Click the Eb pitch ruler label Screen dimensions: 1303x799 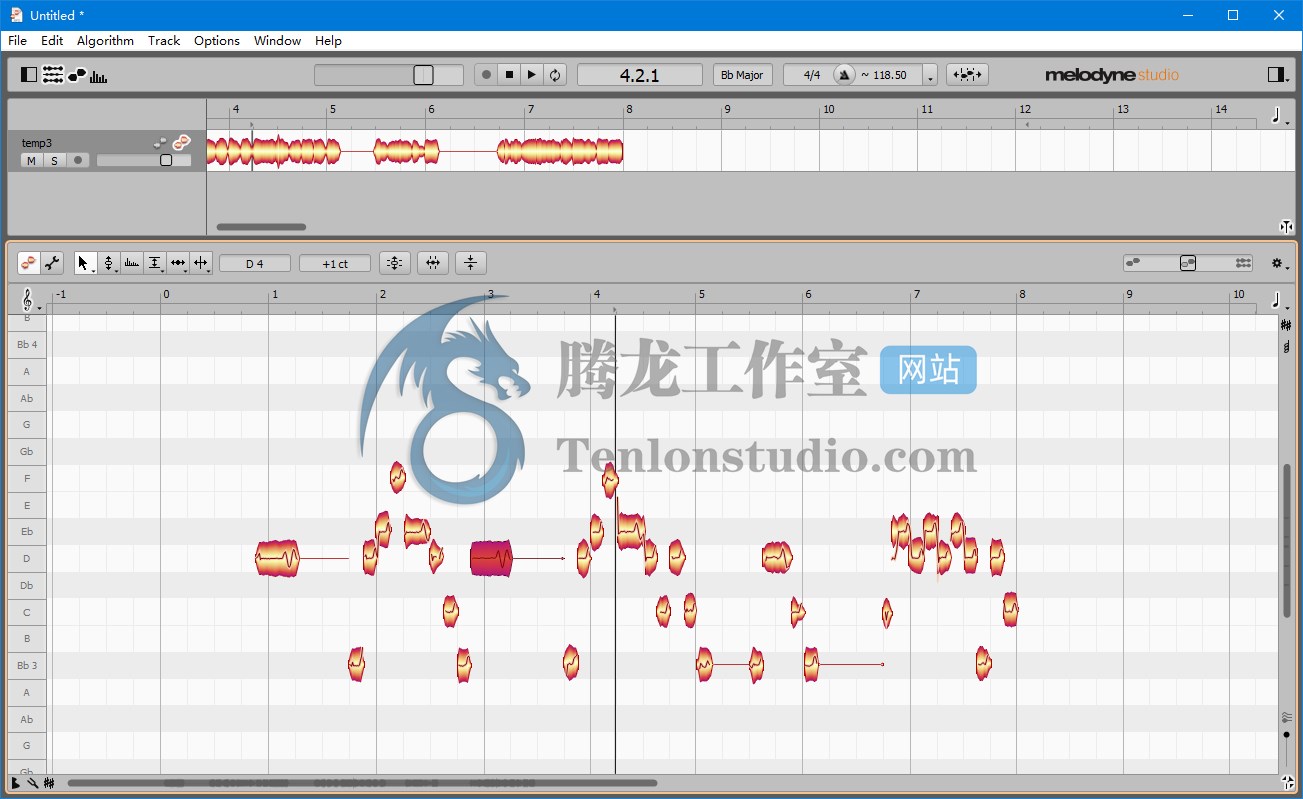27,531
